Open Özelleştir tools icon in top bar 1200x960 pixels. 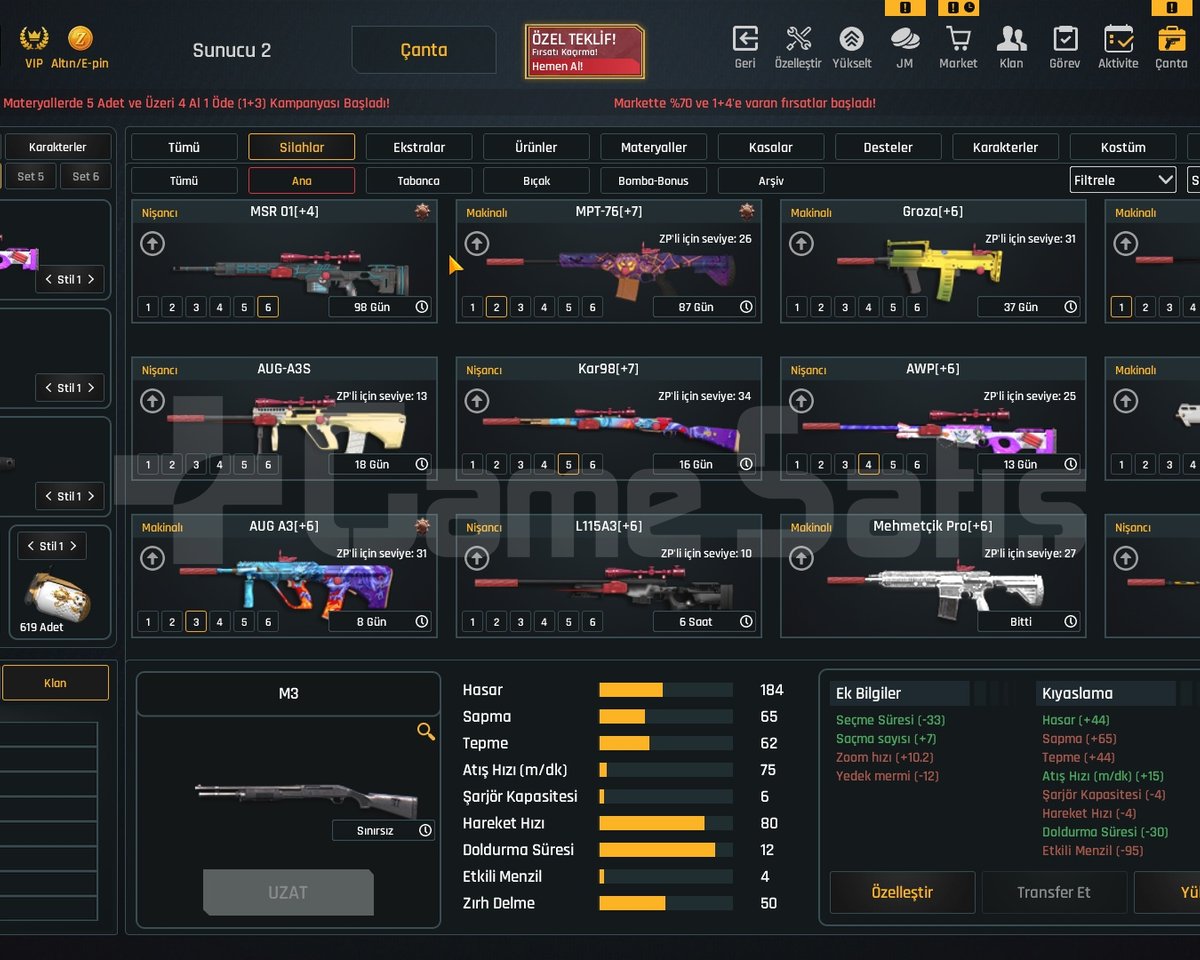coord(798,39)
